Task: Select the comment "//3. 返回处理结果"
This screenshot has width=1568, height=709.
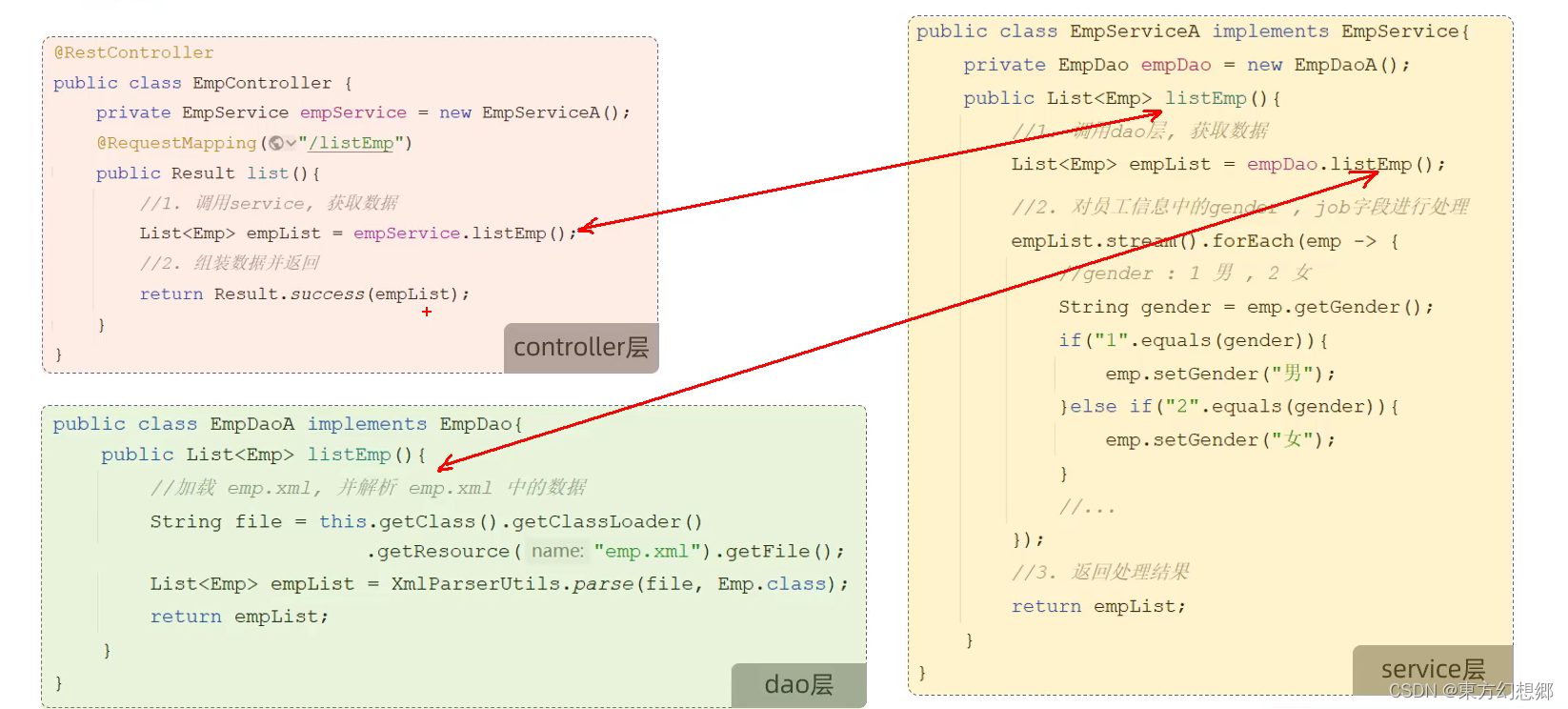Action: pyautogui.click(x=1100, y=572)
